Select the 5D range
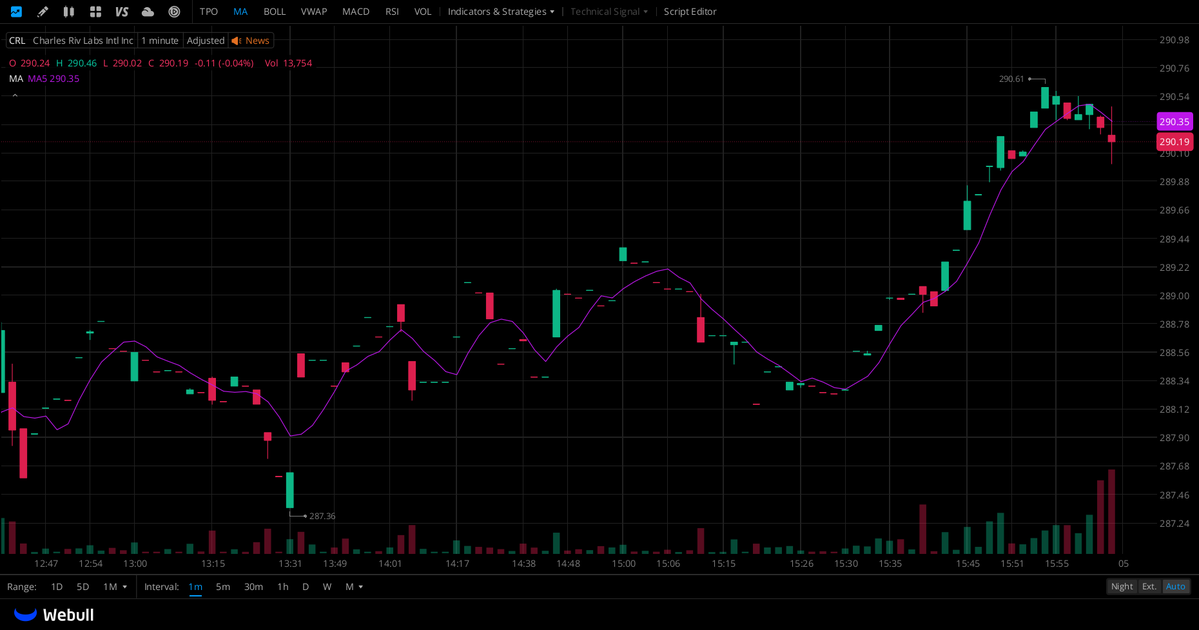 83,586
